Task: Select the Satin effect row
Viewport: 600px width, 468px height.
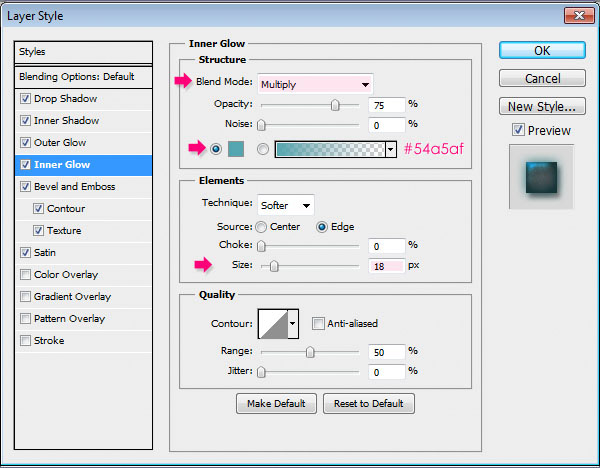Action: tap(83, 253)
